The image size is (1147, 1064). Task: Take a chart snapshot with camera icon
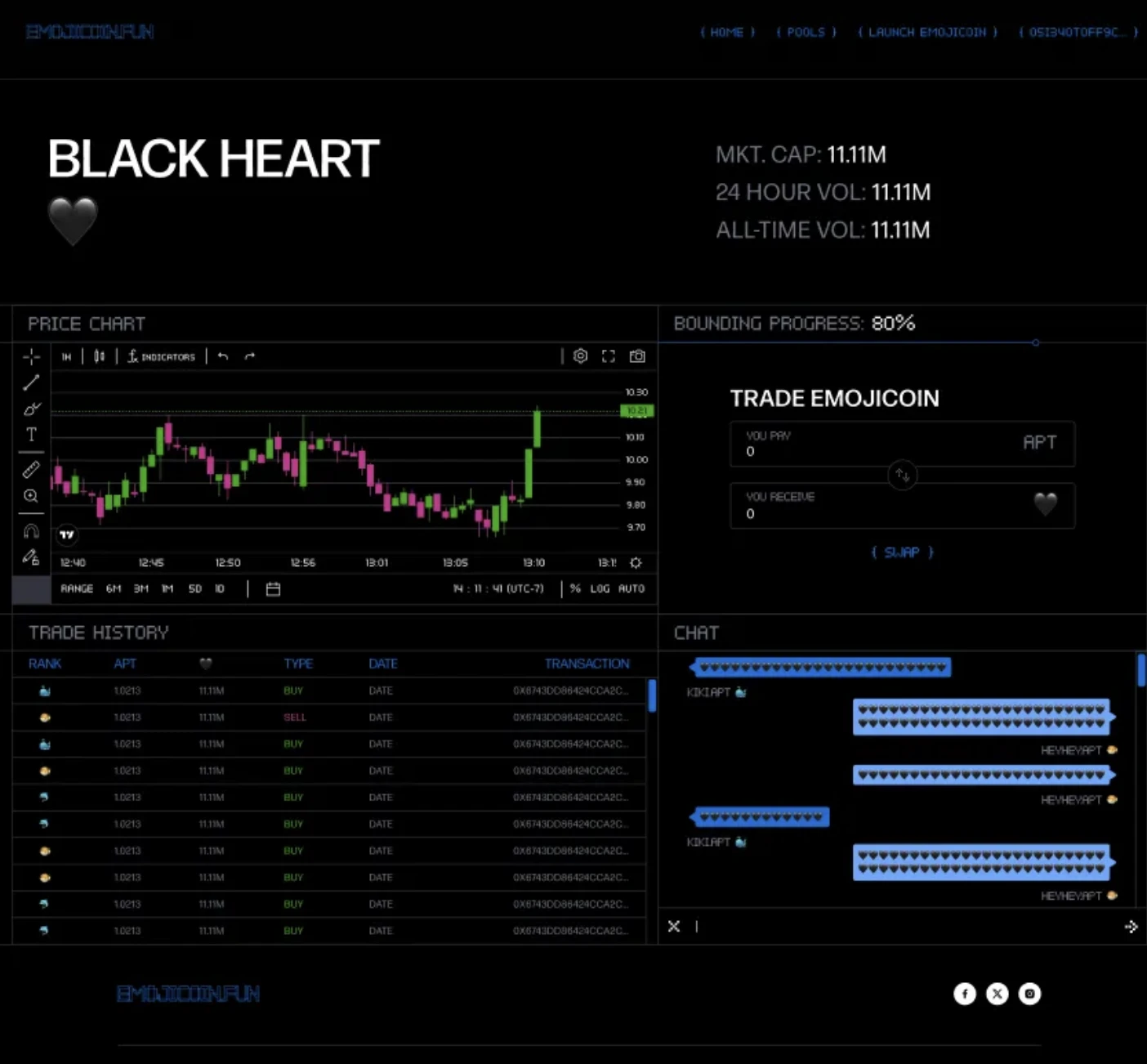pyautogui.click(x=637, y=356)
